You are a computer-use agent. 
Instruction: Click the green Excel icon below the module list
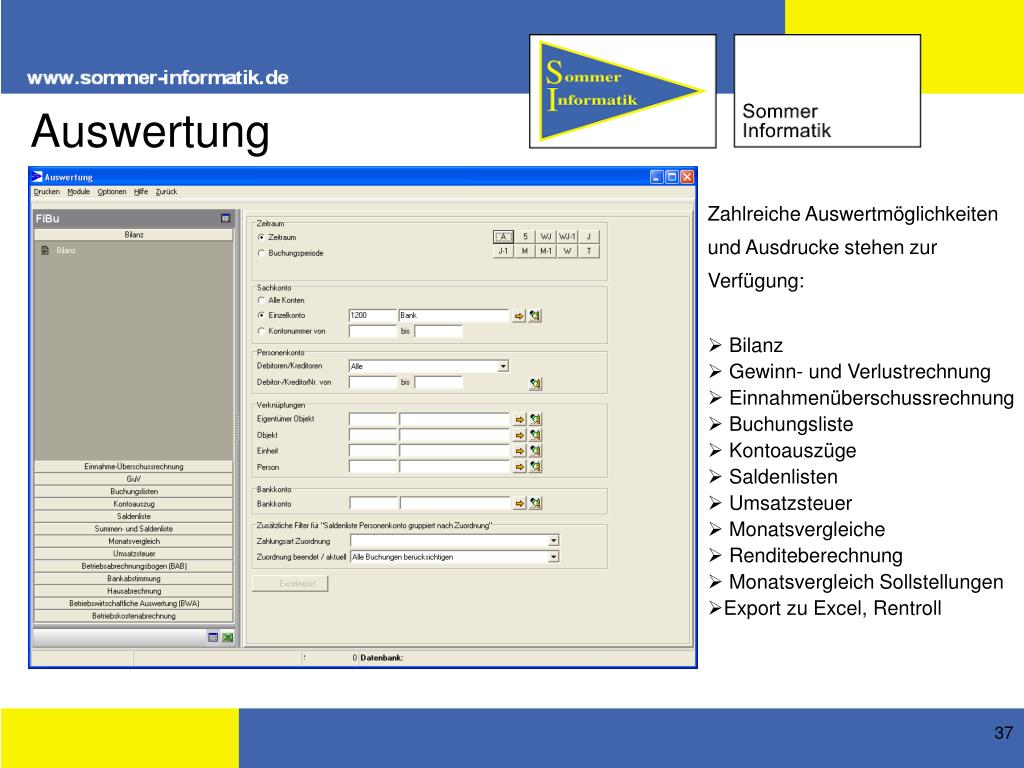(x=227, y=637)
